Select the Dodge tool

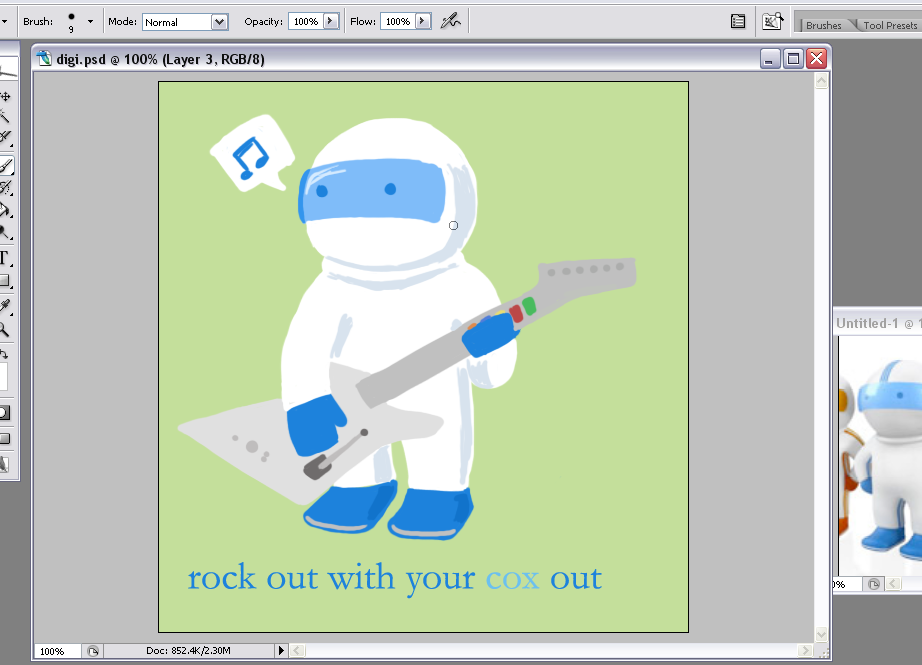click(5, 233)
